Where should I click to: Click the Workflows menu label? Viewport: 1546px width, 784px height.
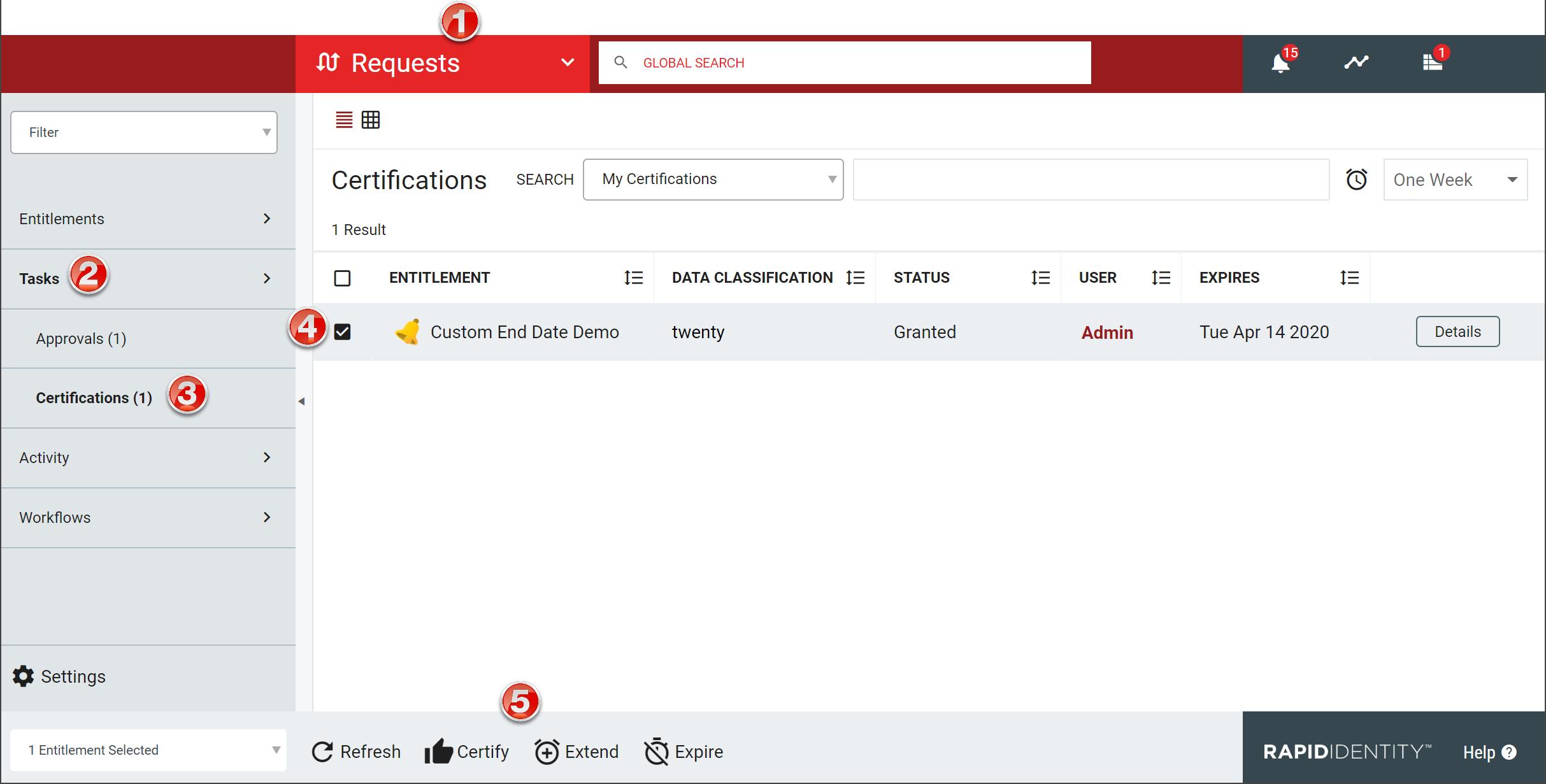tap(55, 517)
